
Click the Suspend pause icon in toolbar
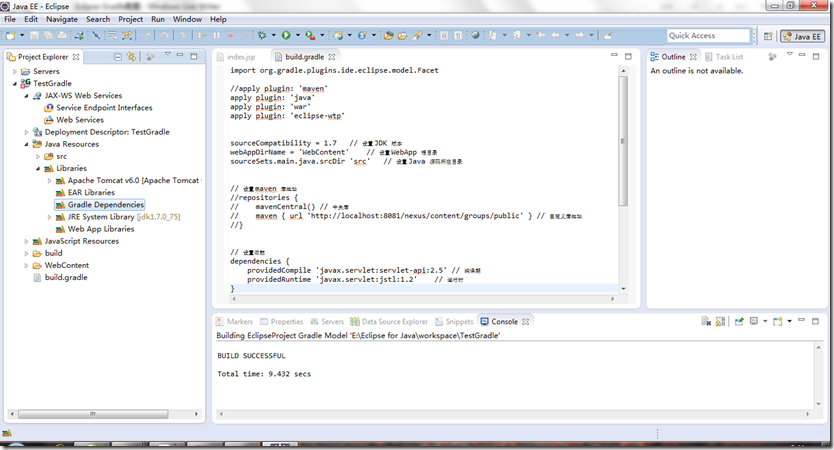click(x=216, y=36)
